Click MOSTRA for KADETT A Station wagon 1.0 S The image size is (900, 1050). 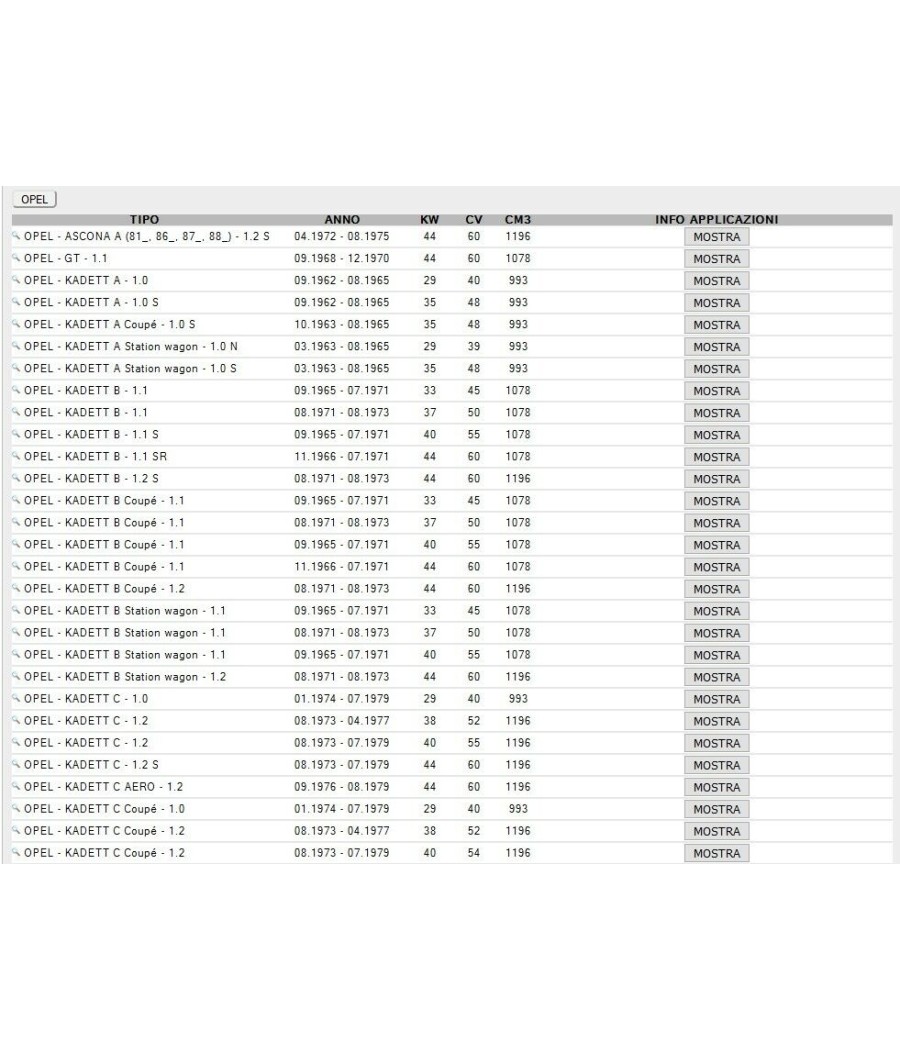[x=717, y=370]
